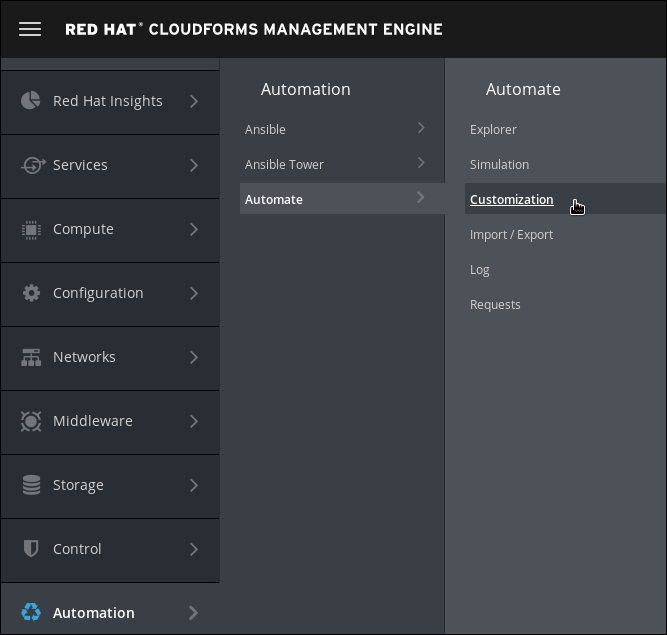Open the Requests link under Automate

[x=495, y=305]
